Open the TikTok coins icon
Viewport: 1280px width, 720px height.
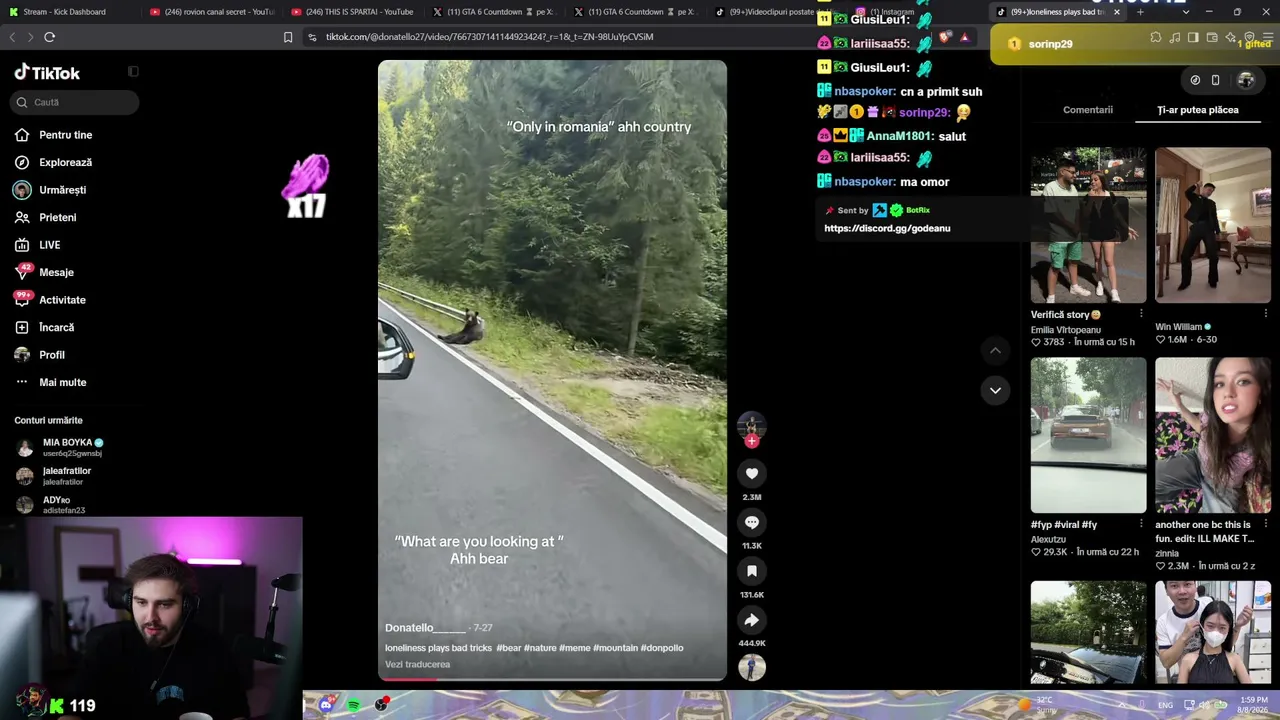click(1195, 80)
